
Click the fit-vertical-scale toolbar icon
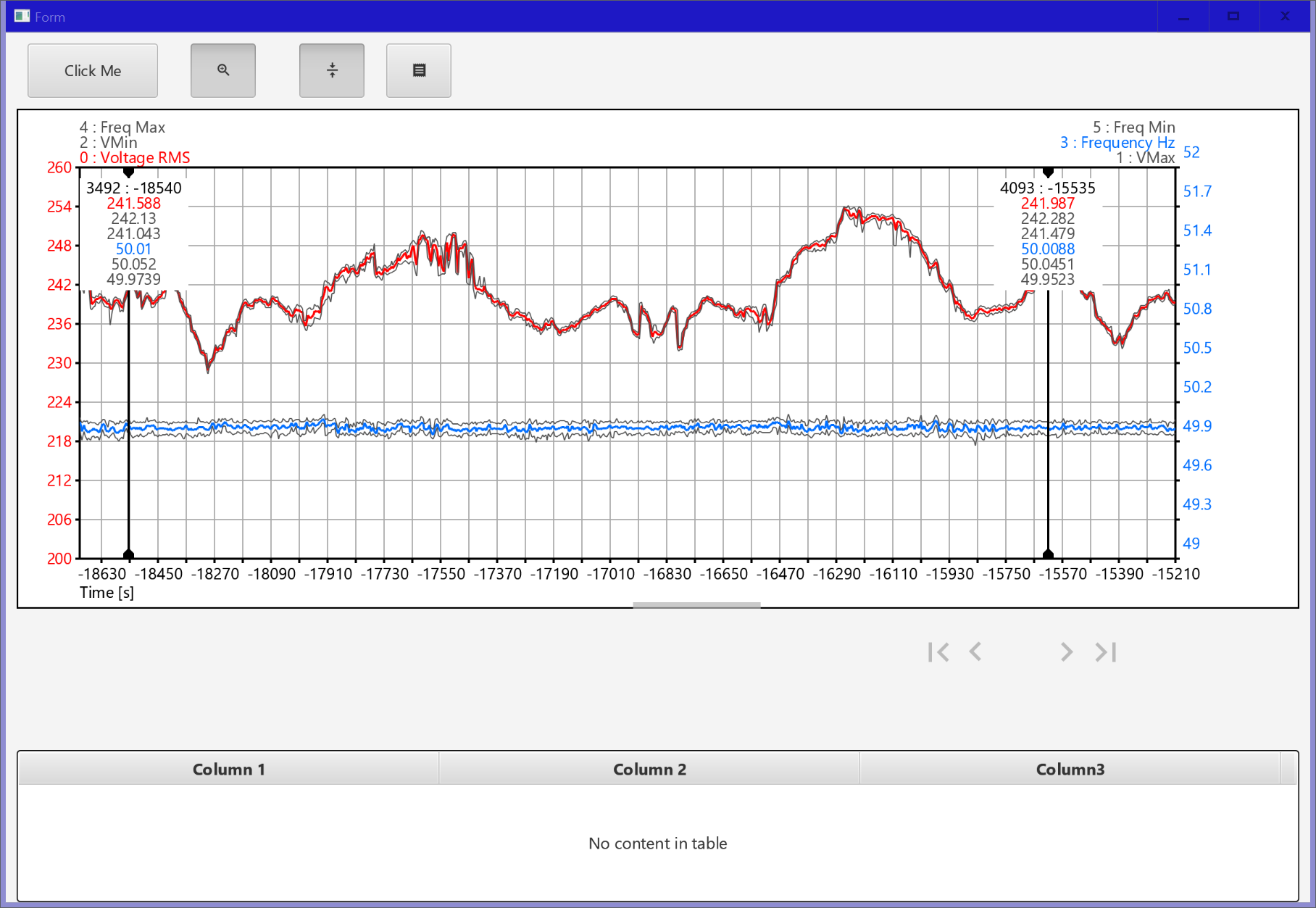tap(331, 70)
